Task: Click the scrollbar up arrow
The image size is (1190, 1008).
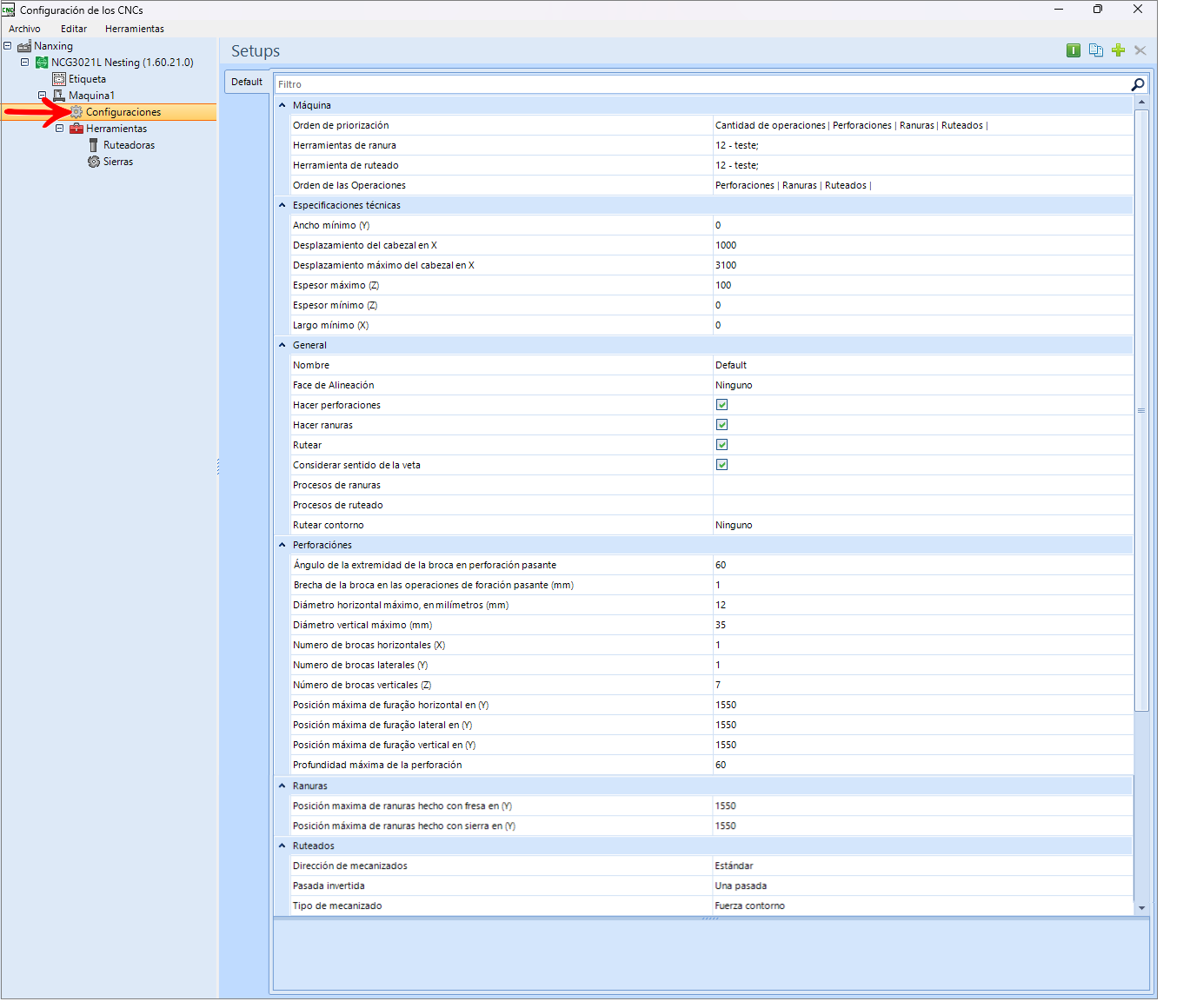Action: pos(1142,103)
